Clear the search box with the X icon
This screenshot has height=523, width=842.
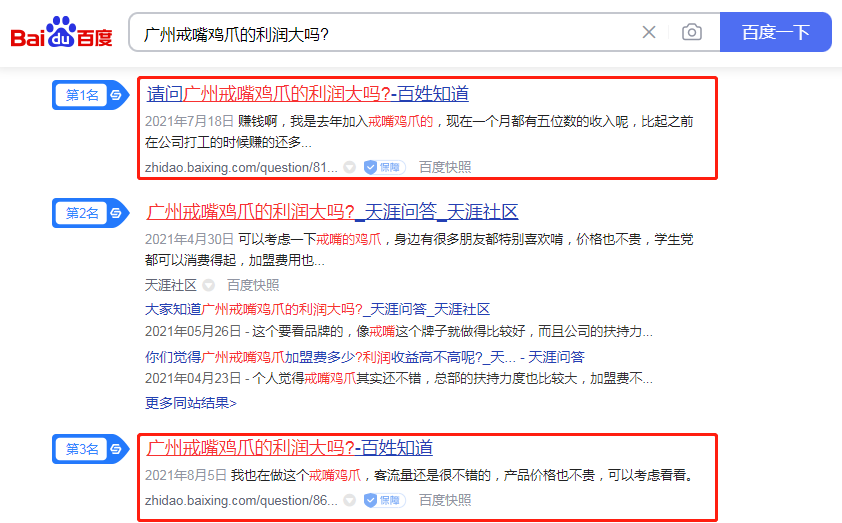click(649, 33)
